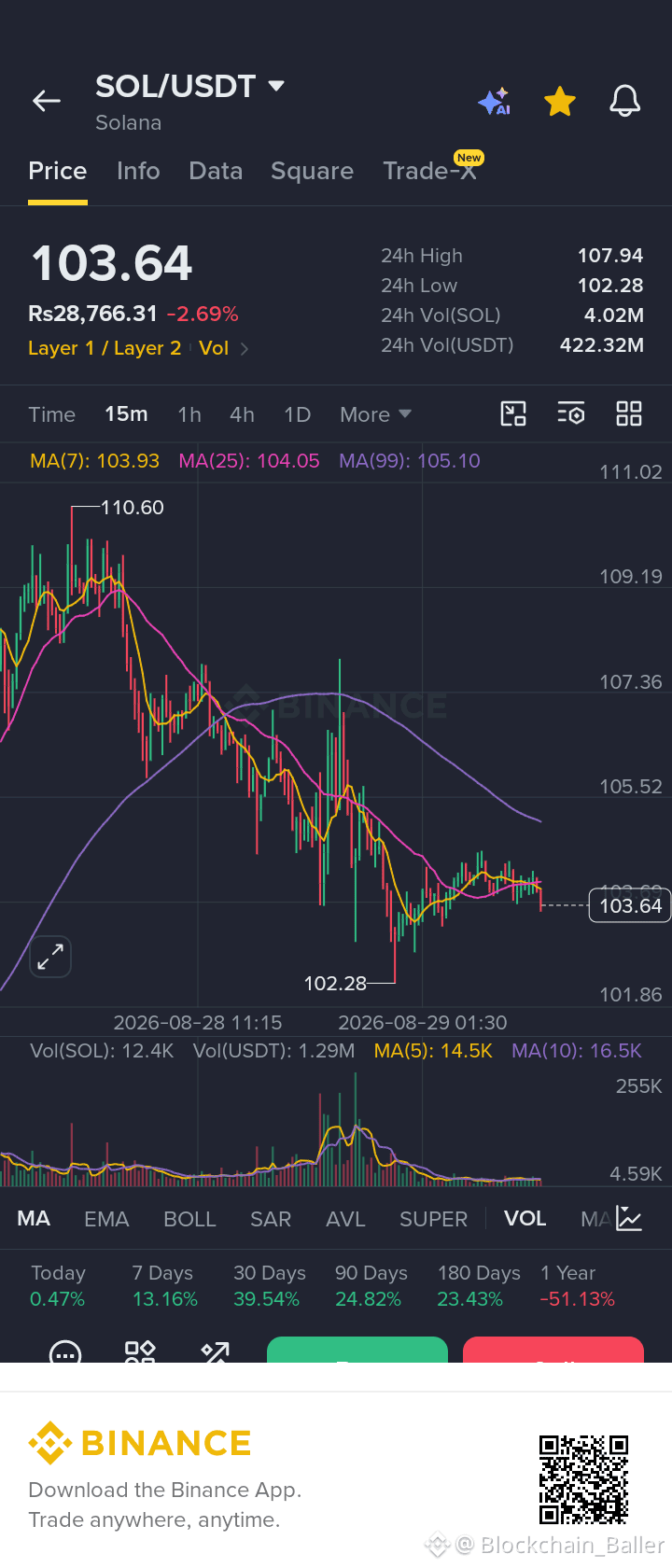Open the Vol tag link
Image resolution: width=672 pixels, height=1568 pixels.
point(214,348)
